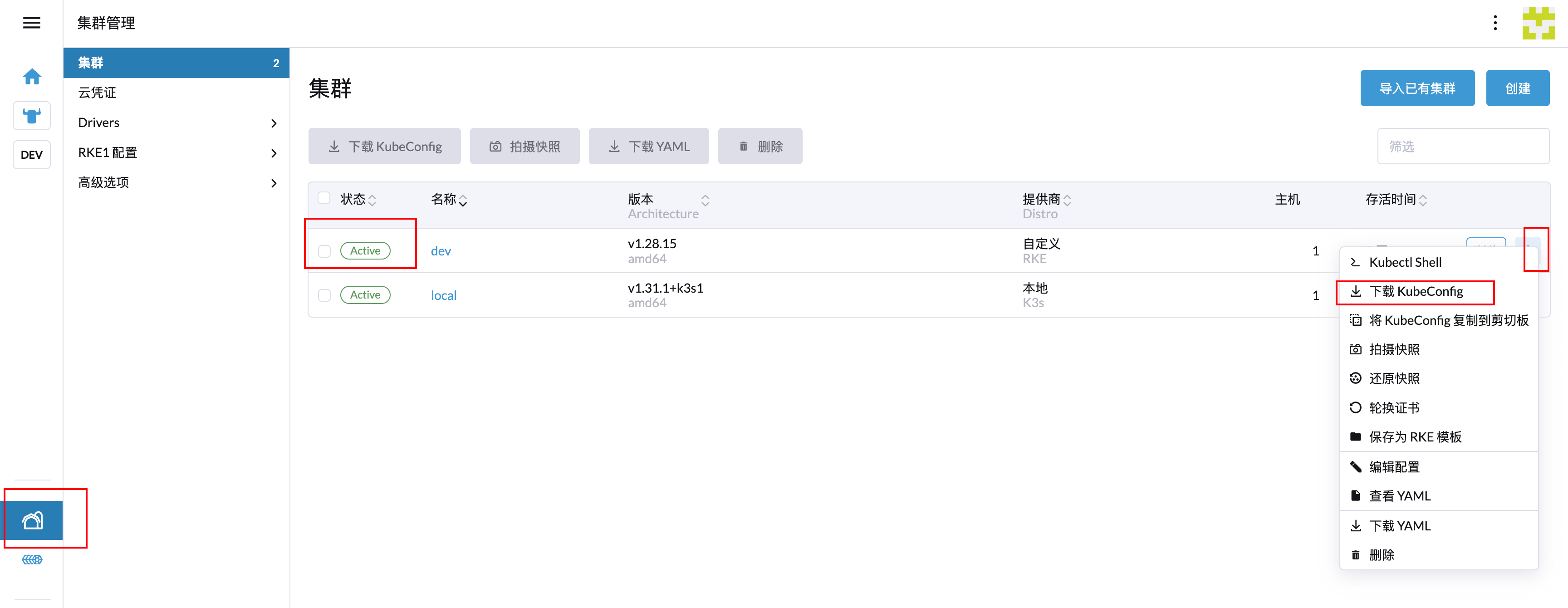Viewport: 1568px width, 608px height.
Task: Open the Rancher local cluster cow icon
Action: point(32,116)
